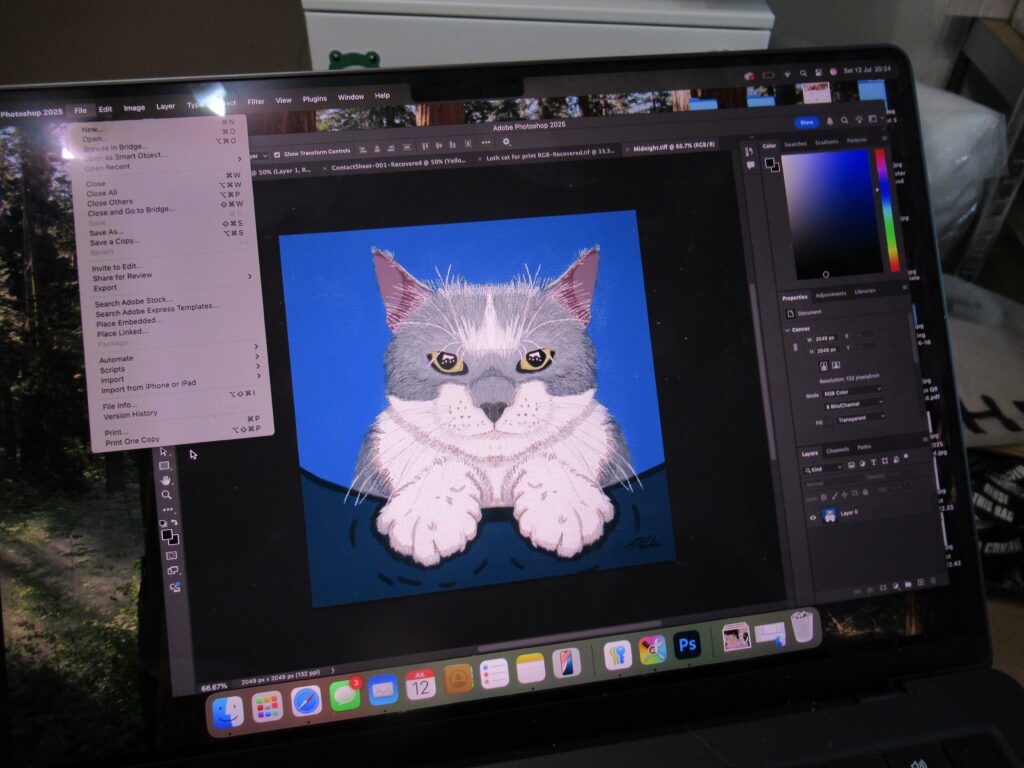The width and height of the screenshot is (1024, 768).
Task: Choose Search Adobe Stock... menu entry
Action: tap(133, 302)
